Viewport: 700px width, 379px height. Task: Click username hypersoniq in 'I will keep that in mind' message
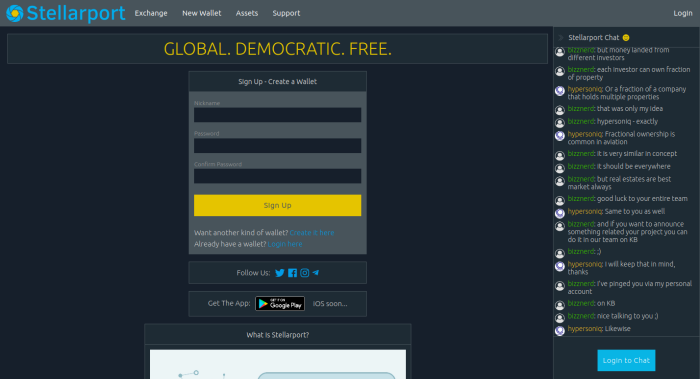[x=585, y=264]
